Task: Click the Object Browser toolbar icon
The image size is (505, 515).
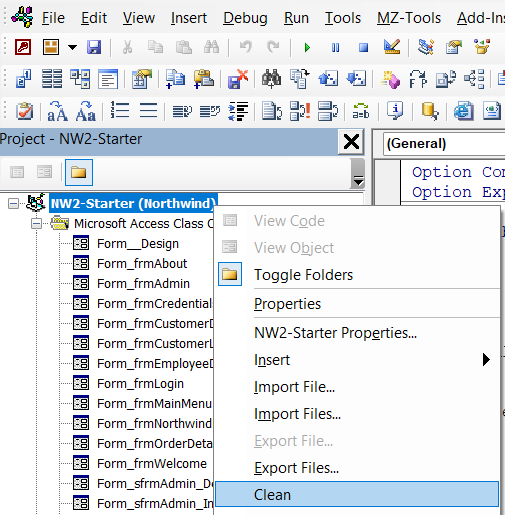Action: click(482, 47)
